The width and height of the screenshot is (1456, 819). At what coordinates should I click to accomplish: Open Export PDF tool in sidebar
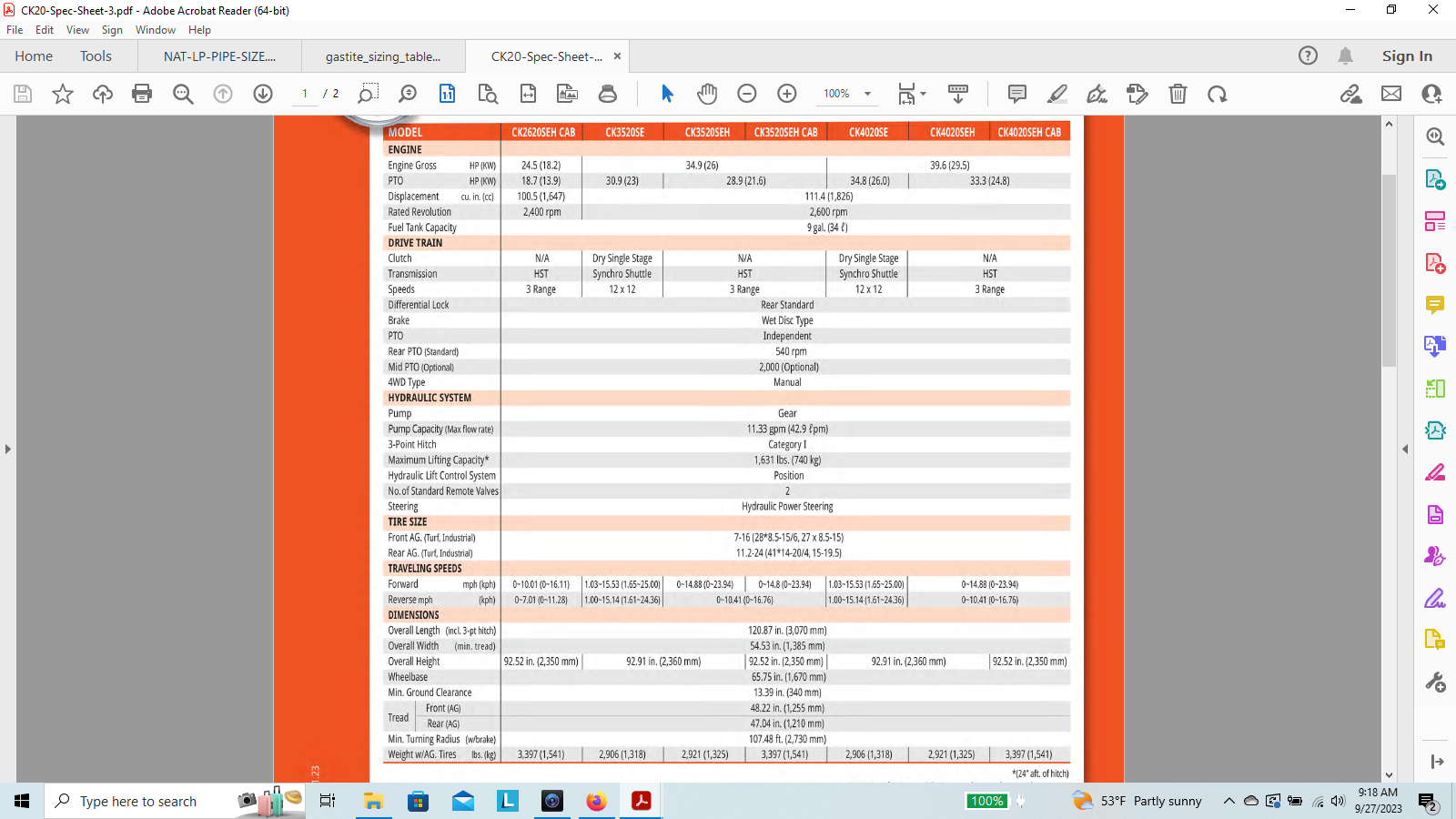tap(1435, 179)
